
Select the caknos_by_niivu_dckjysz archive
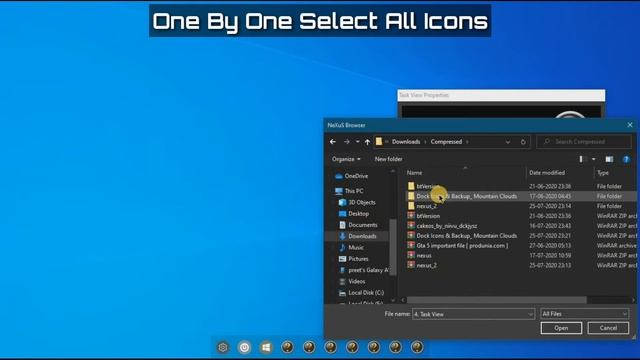coord(447,226)
